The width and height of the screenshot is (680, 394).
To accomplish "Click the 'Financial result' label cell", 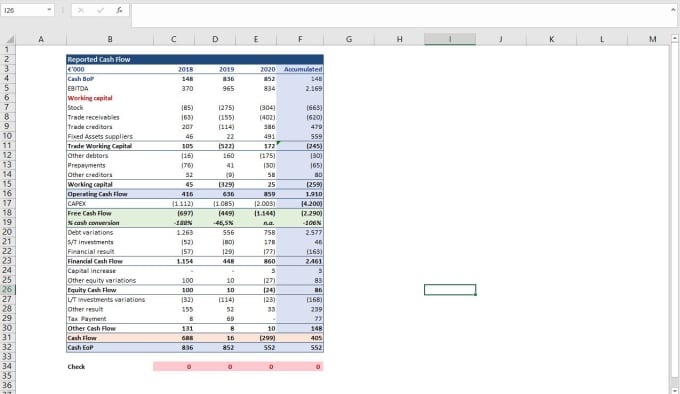I will click(110, 251).
